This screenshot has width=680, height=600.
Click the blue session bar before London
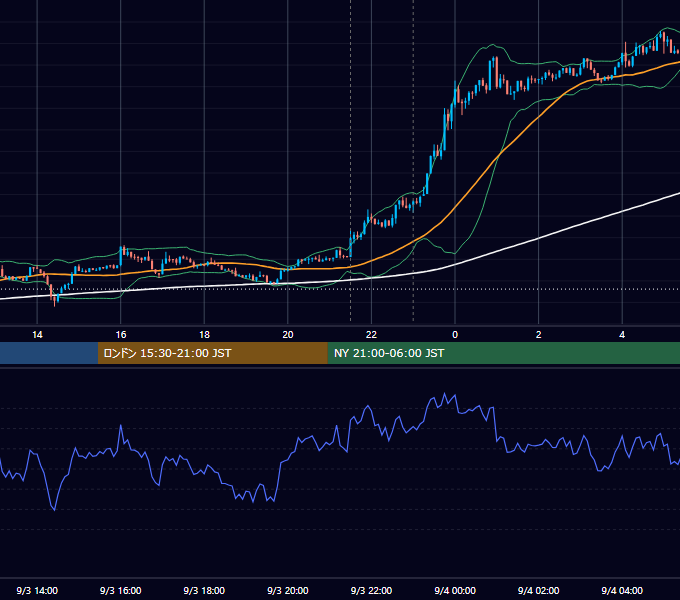click(49, 353)
